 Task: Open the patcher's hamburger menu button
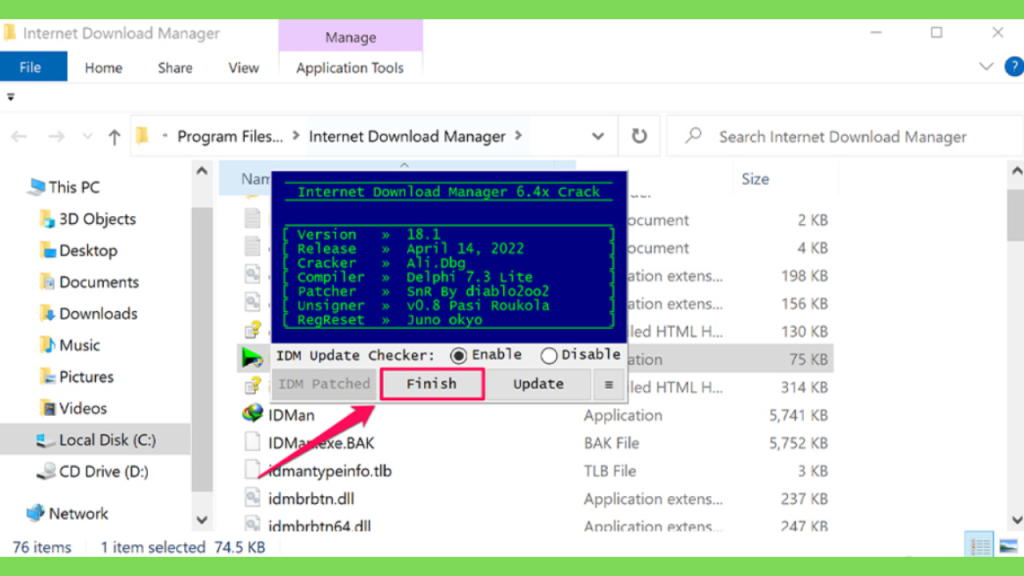click(x=609, y=385)
